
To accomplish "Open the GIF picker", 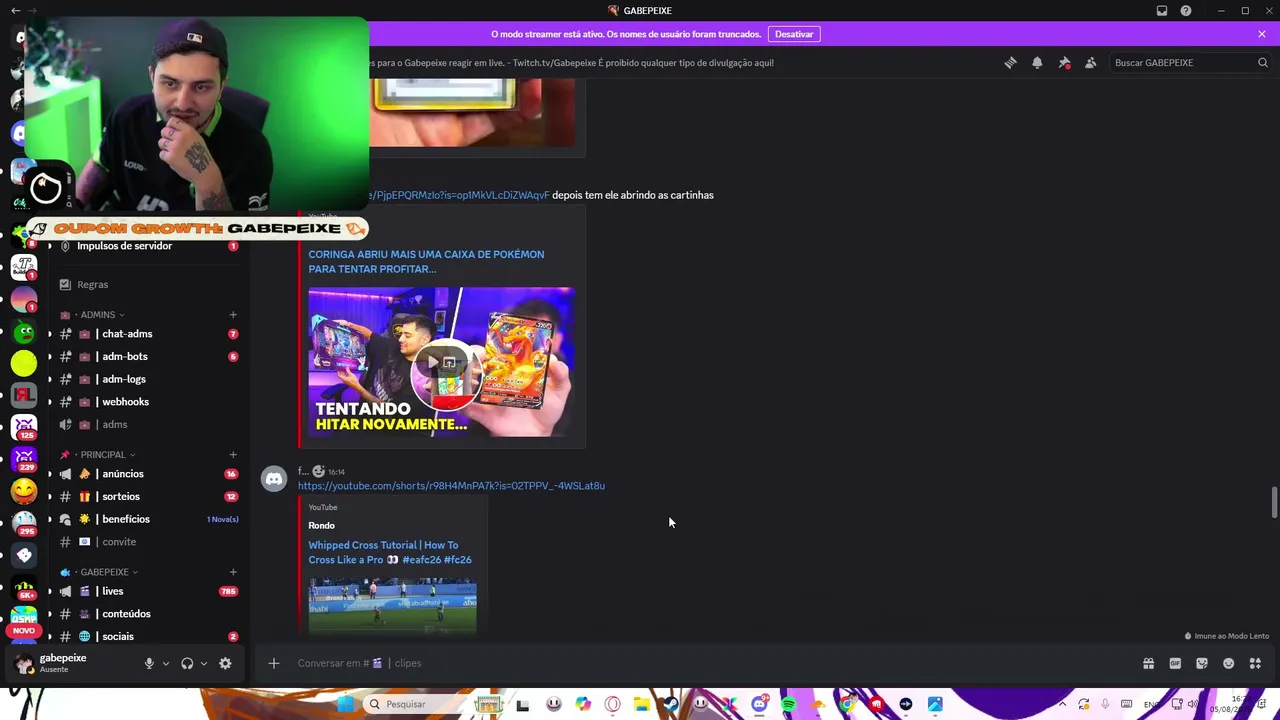I will (x=1175, y=663).
